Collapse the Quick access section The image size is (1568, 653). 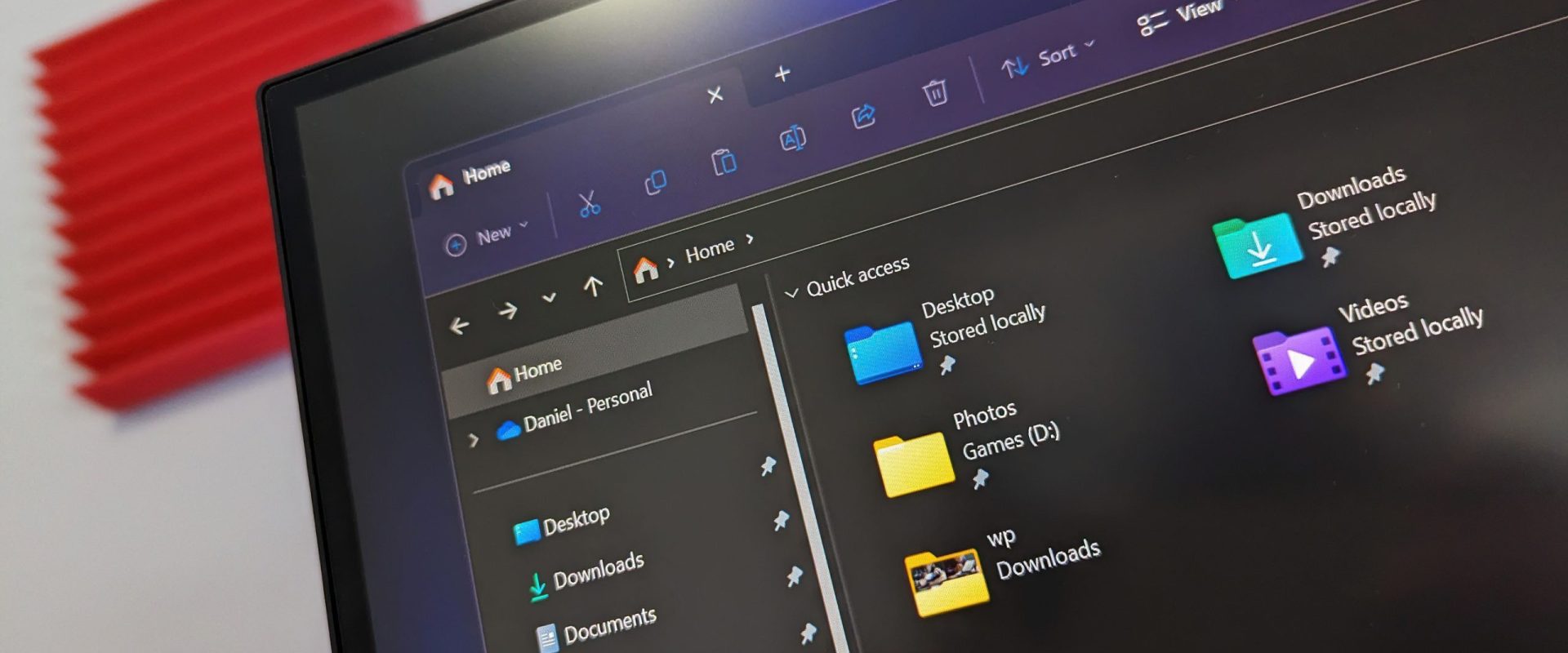791,292
